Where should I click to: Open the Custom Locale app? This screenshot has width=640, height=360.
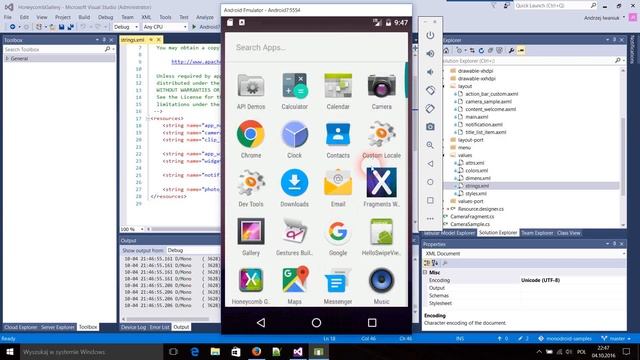coord(382,140)
